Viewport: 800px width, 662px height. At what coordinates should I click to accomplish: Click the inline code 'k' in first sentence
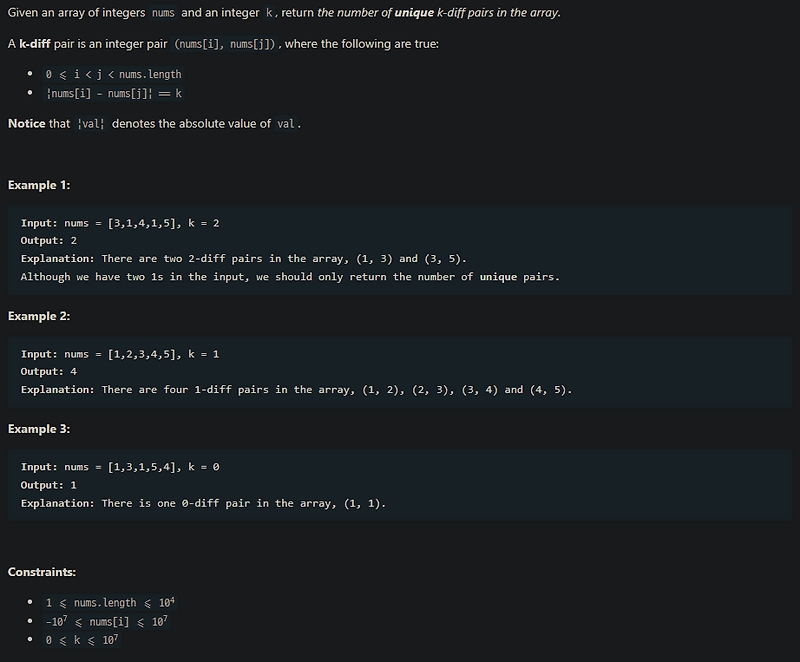(x=269, y=13)
